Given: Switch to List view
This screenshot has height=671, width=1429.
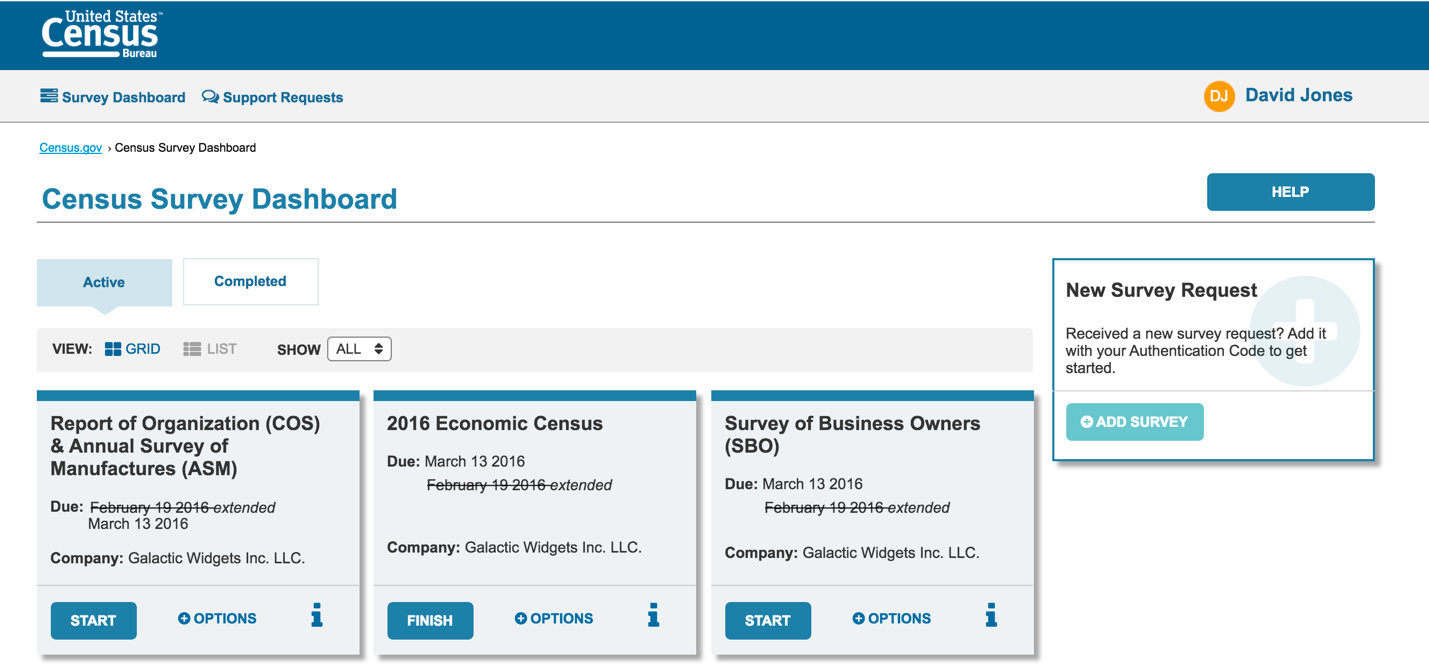Looking at the screenshot, I should [x=210, y=349].
